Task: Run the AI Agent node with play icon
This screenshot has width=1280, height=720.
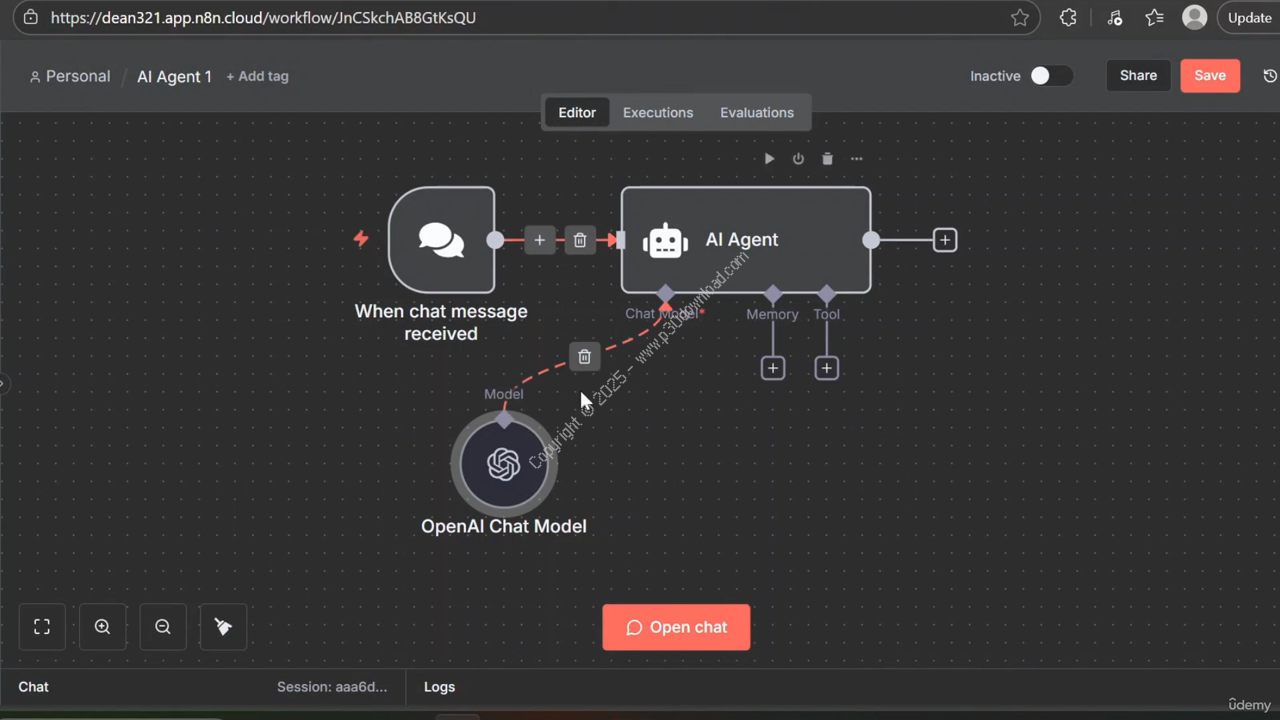Action: click(769, 159)
